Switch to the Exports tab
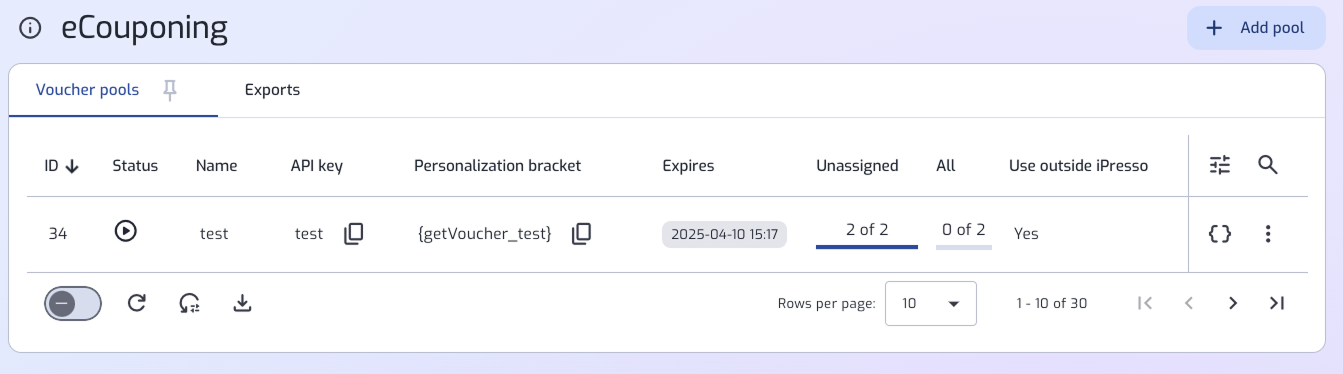The width and height of the screenshot is (1343, 374). [272, 90]
